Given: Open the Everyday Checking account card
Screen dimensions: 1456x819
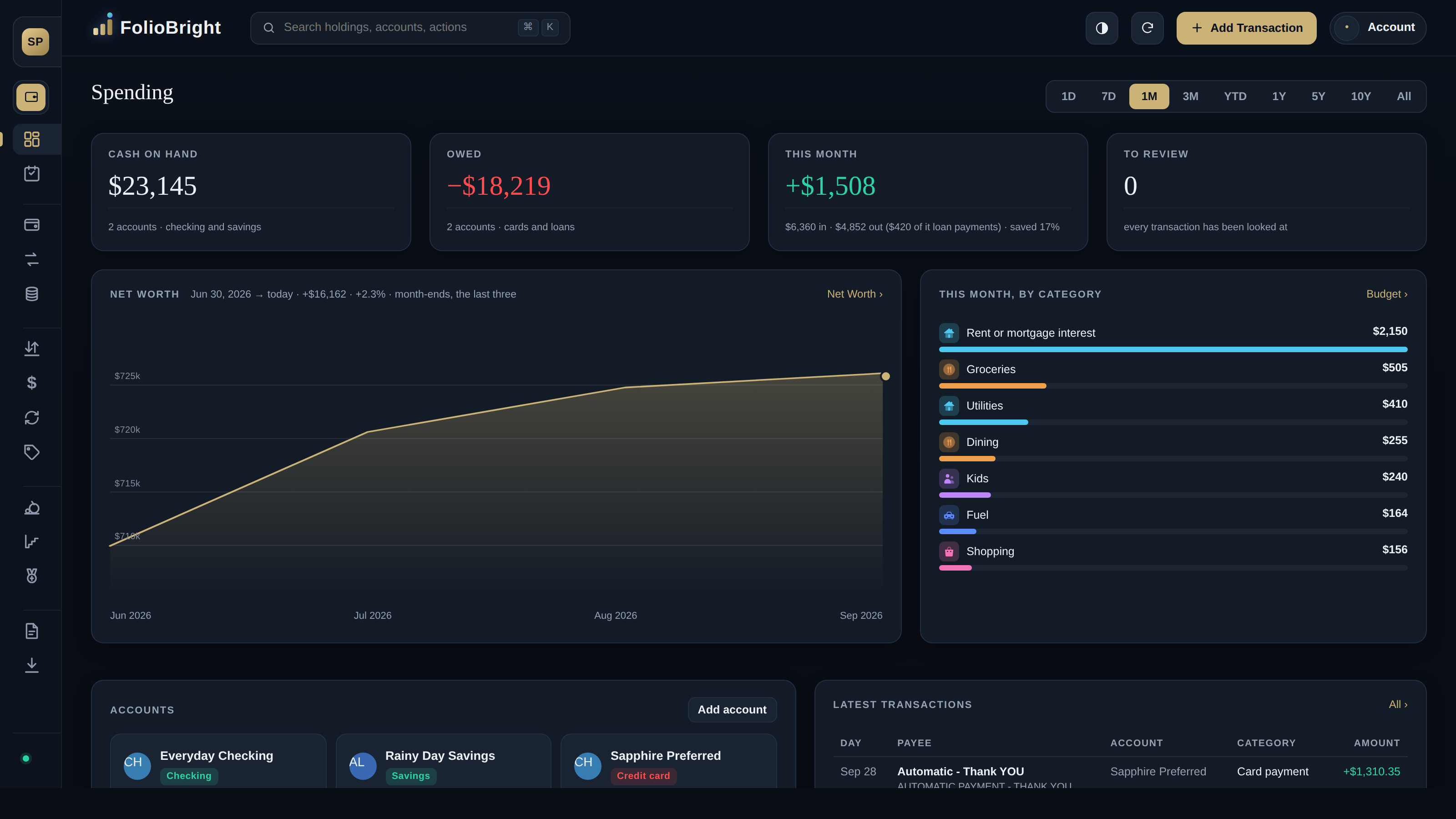Looking at the screenshot, I should [x=218, y=761].
